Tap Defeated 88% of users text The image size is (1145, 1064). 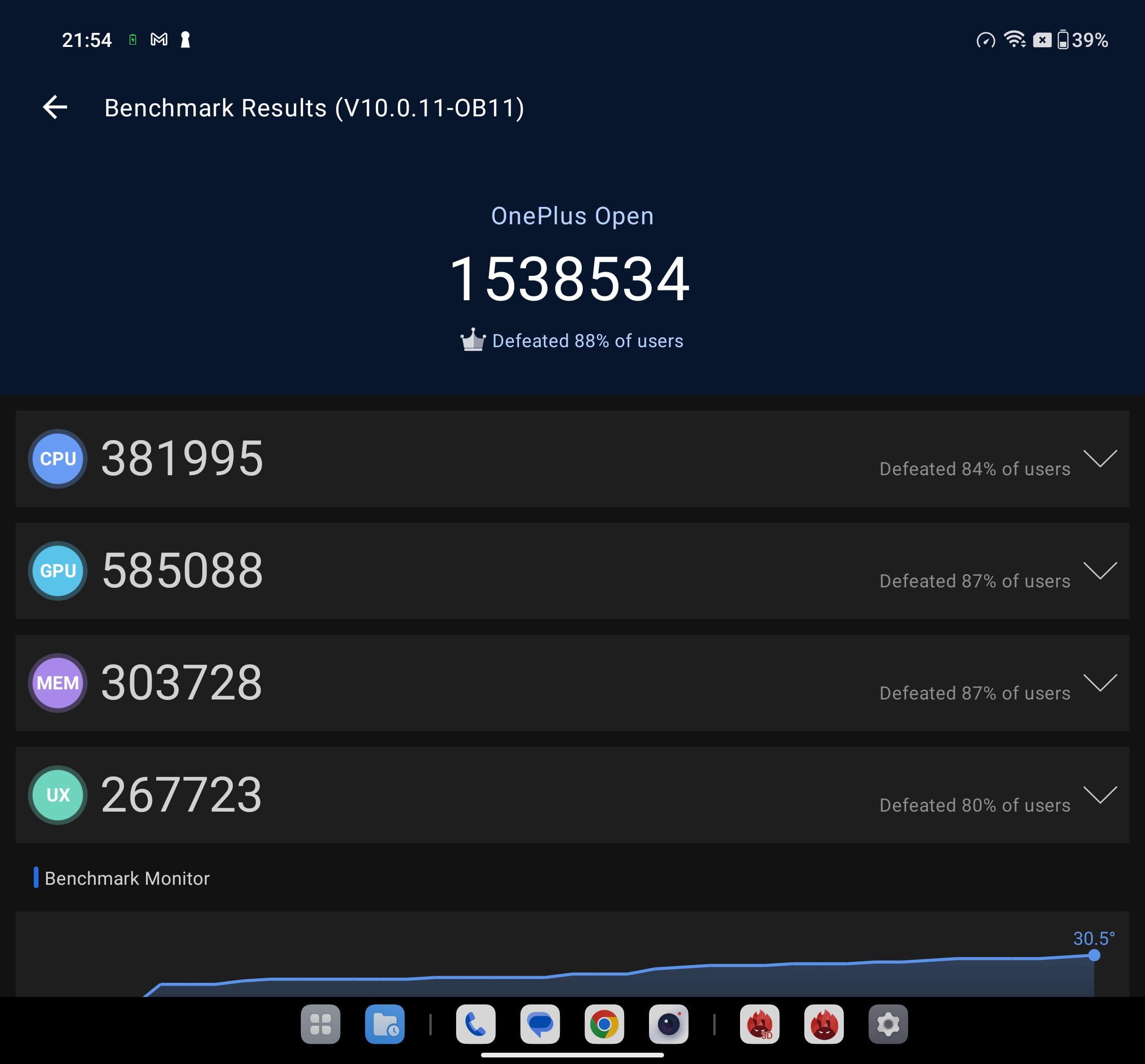[x=587, y=341]
